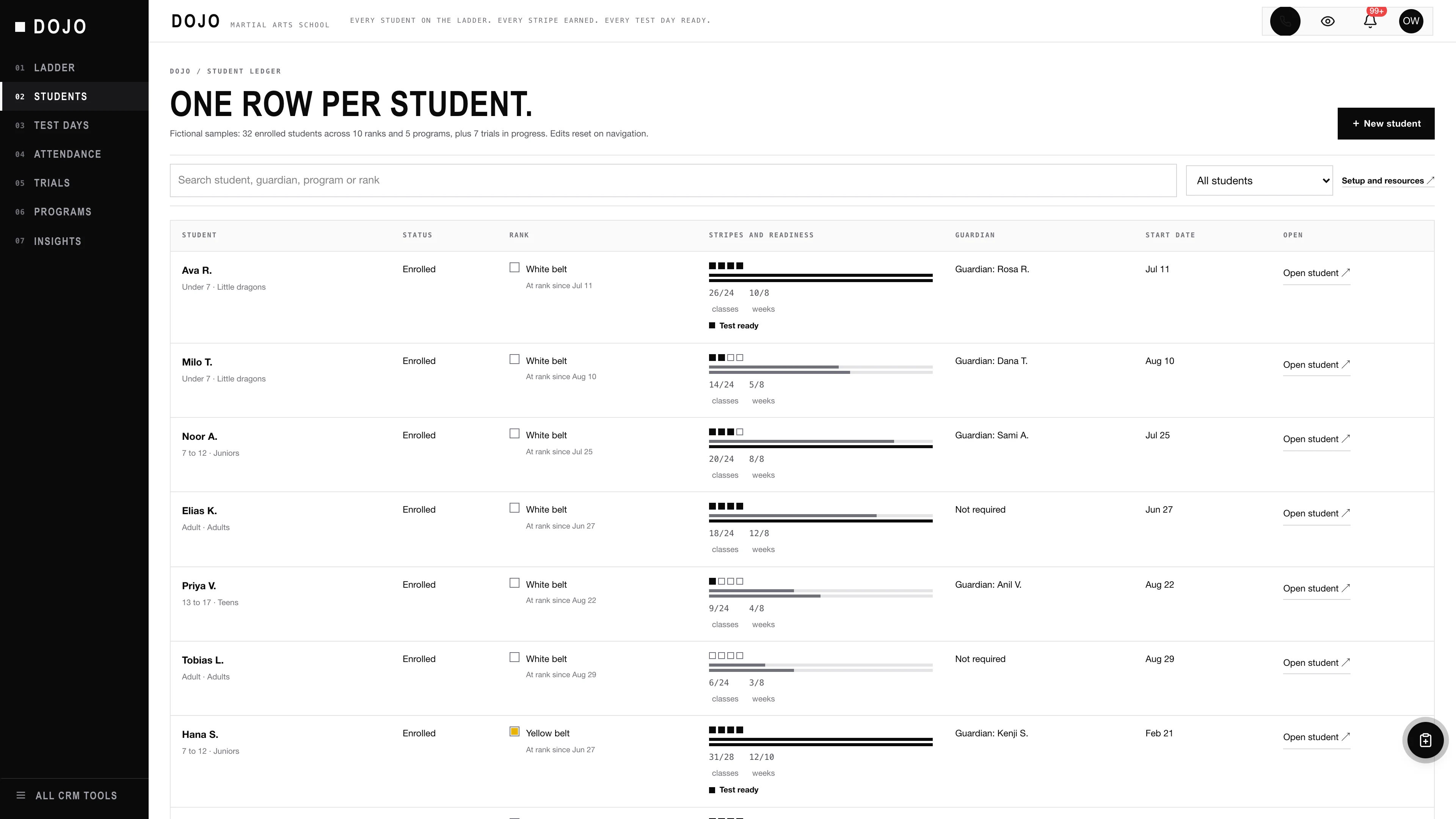The image size is (1456, 819).
Task: Click arrow icon on Hana S. Open student
Action: pos(1346,736)
